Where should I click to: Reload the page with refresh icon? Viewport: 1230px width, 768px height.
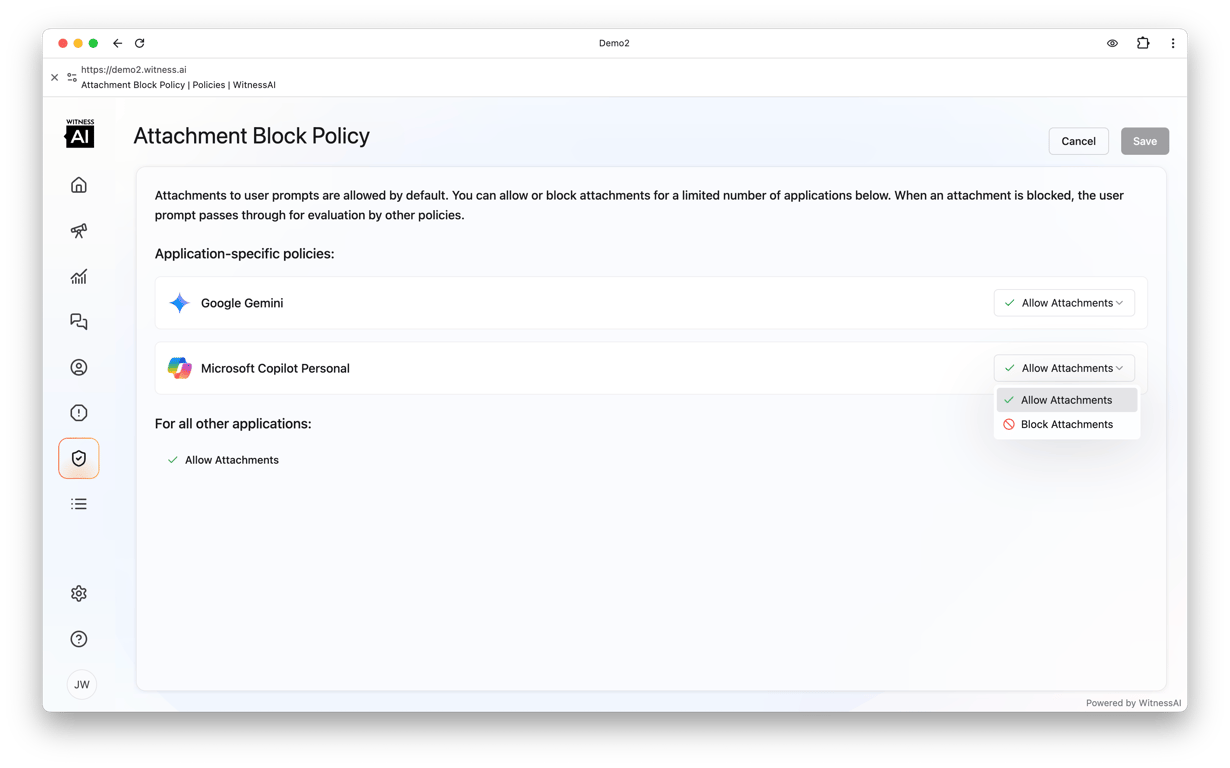140,43
